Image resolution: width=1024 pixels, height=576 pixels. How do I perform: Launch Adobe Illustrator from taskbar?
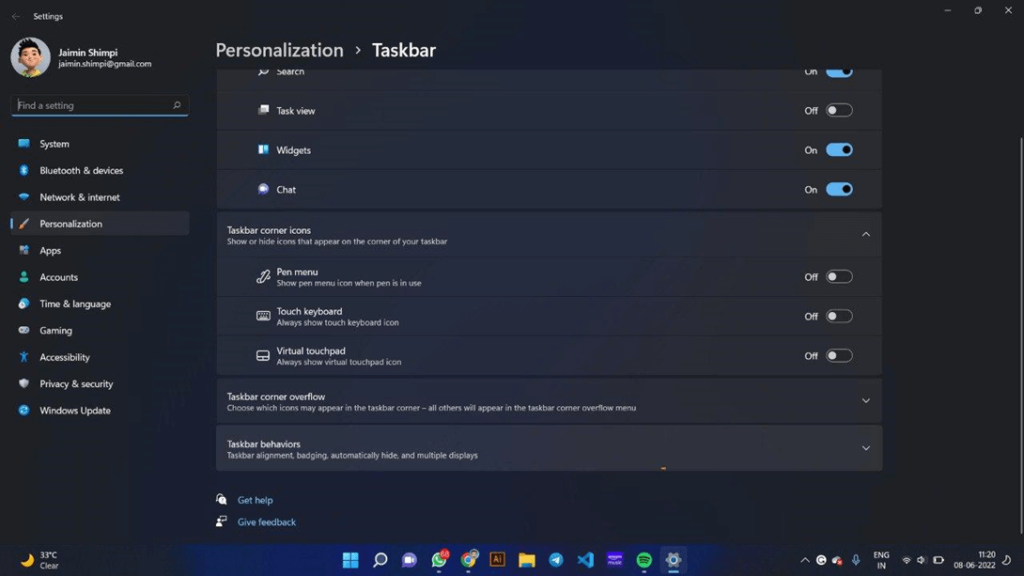click(497, 560)
